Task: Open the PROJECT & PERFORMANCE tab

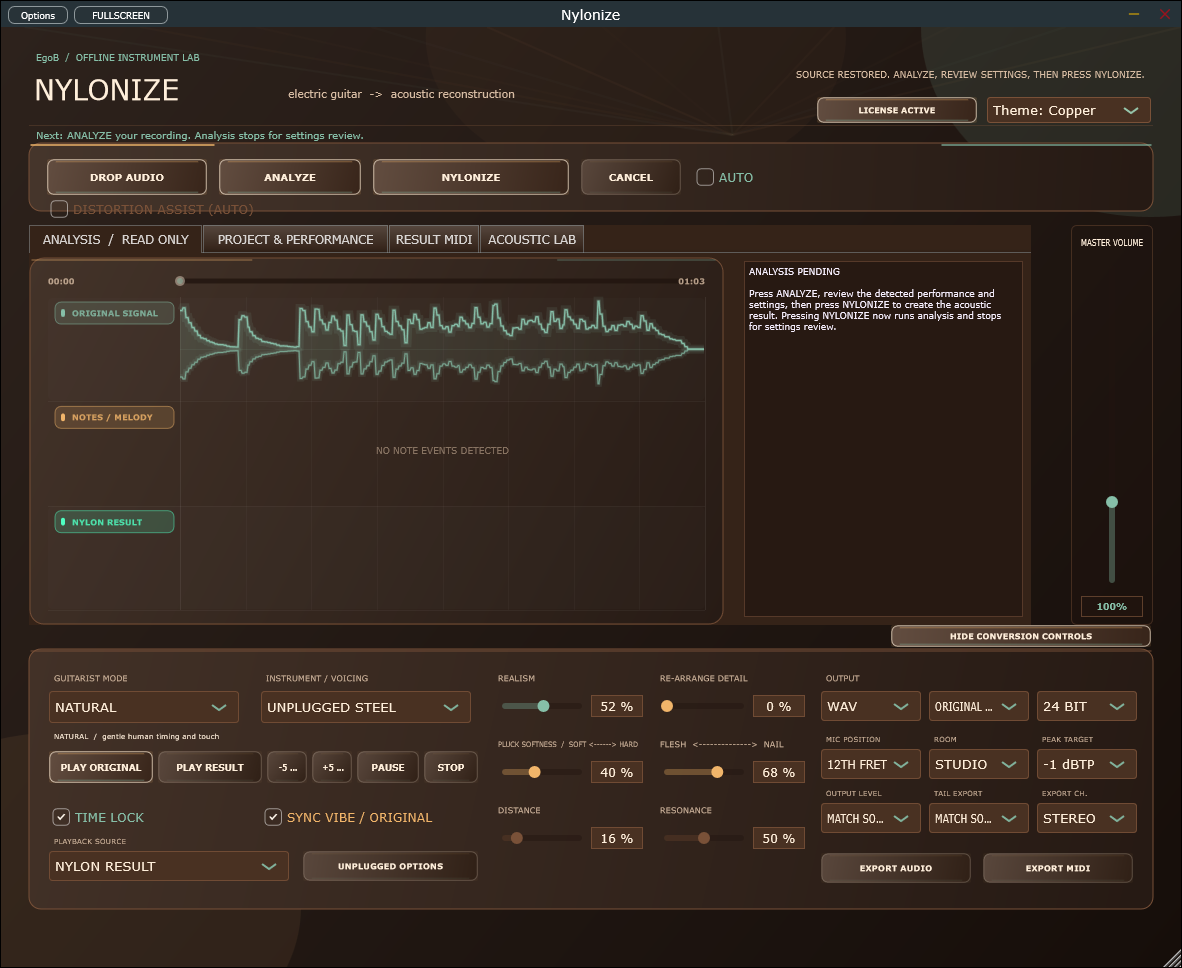Action: 296,239
